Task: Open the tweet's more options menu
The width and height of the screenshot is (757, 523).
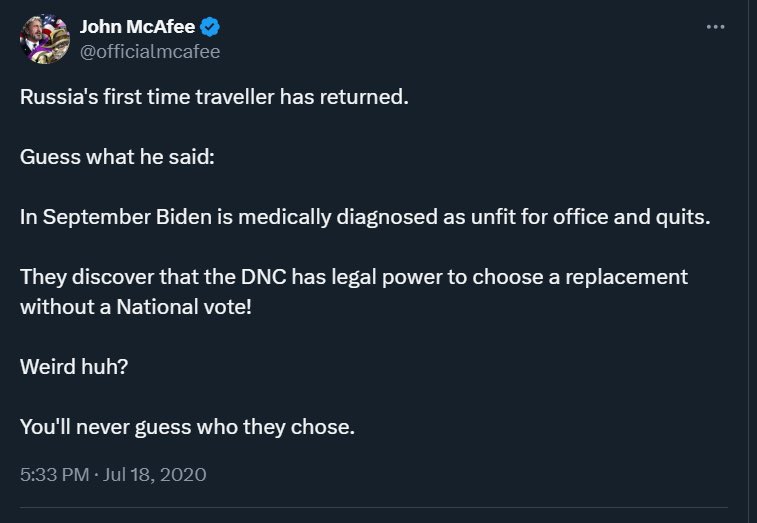Action: 715,26
